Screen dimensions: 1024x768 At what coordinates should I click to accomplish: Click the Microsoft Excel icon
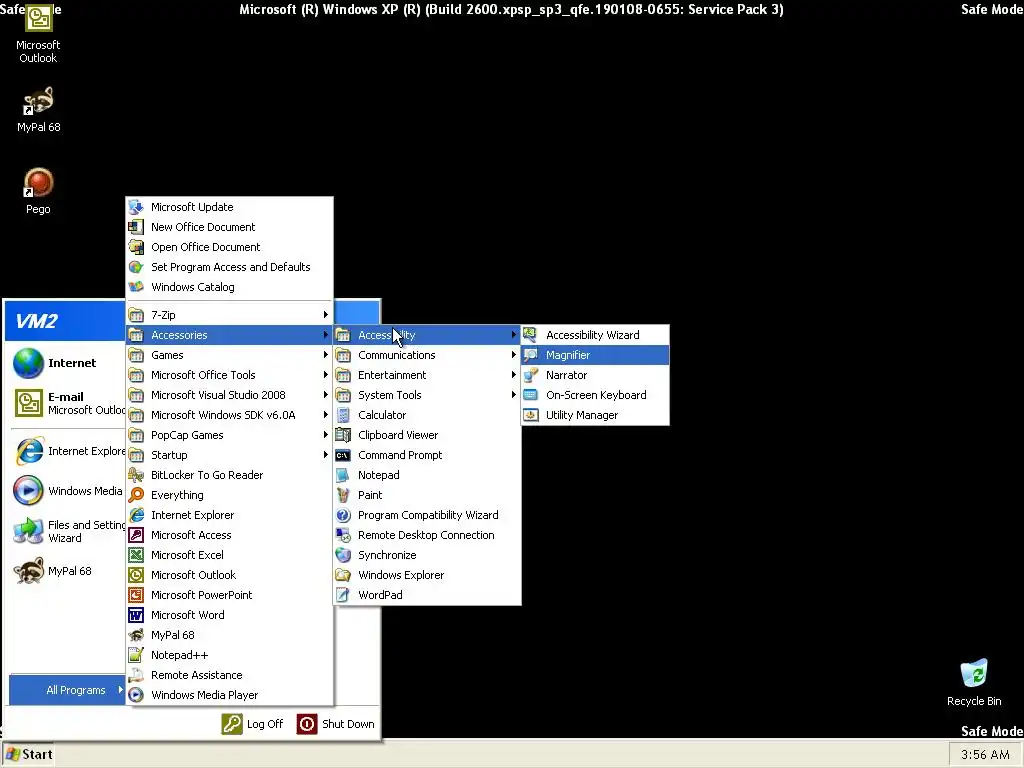coord(136,555)
